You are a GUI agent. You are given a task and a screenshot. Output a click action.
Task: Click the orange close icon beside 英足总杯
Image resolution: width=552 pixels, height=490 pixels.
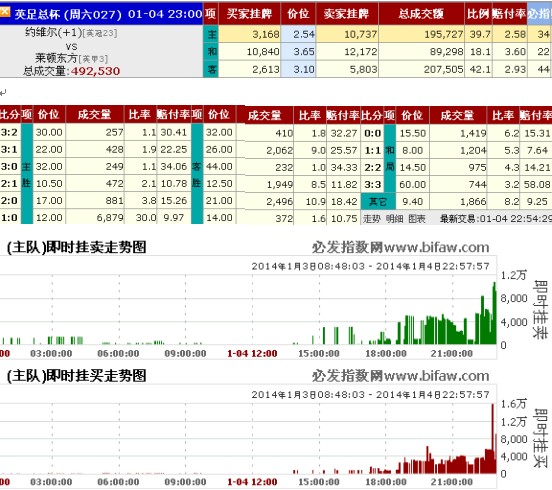tap(5, 13)
